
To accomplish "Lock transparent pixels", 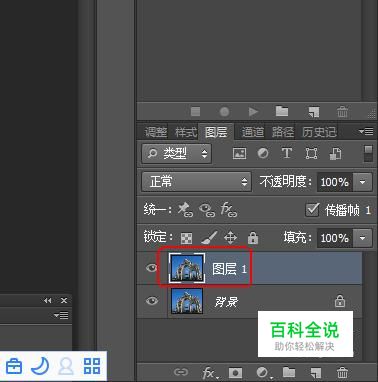I will pyautogui.click(x=186, y=238).
